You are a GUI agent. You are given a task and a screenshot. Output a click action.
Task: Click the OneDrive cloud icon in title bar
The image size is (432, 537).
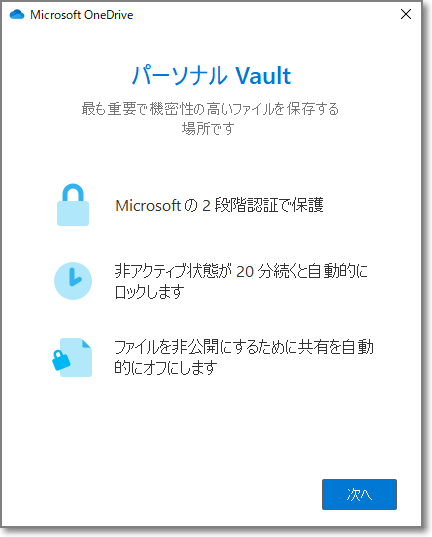17,15
